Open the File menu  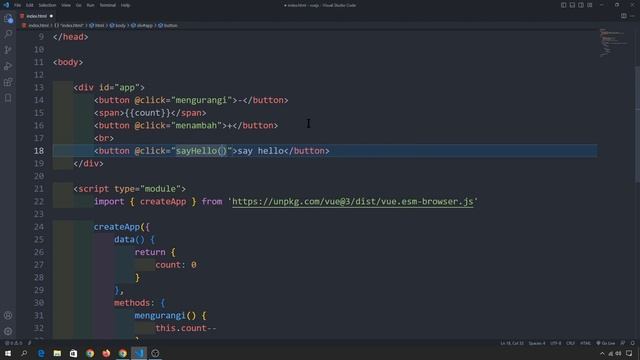(18, 5)
